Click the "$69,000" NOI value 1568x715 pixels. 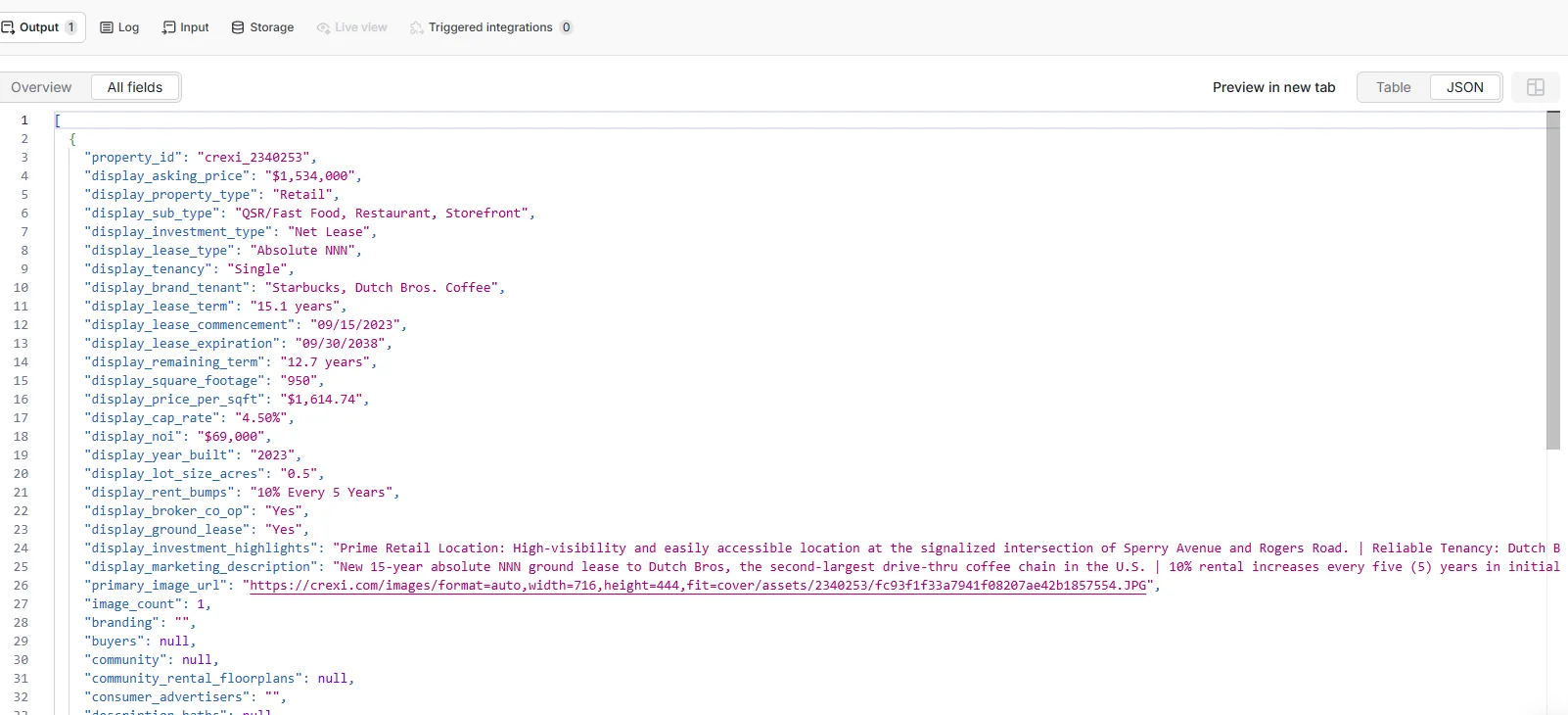231,437
